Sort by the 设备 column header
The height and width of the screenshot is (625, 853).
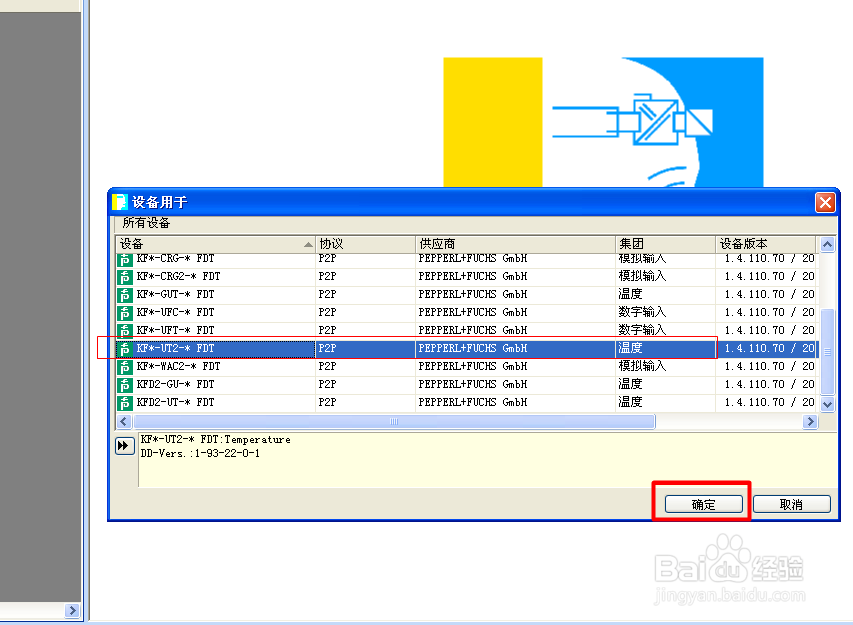[215, 244]
